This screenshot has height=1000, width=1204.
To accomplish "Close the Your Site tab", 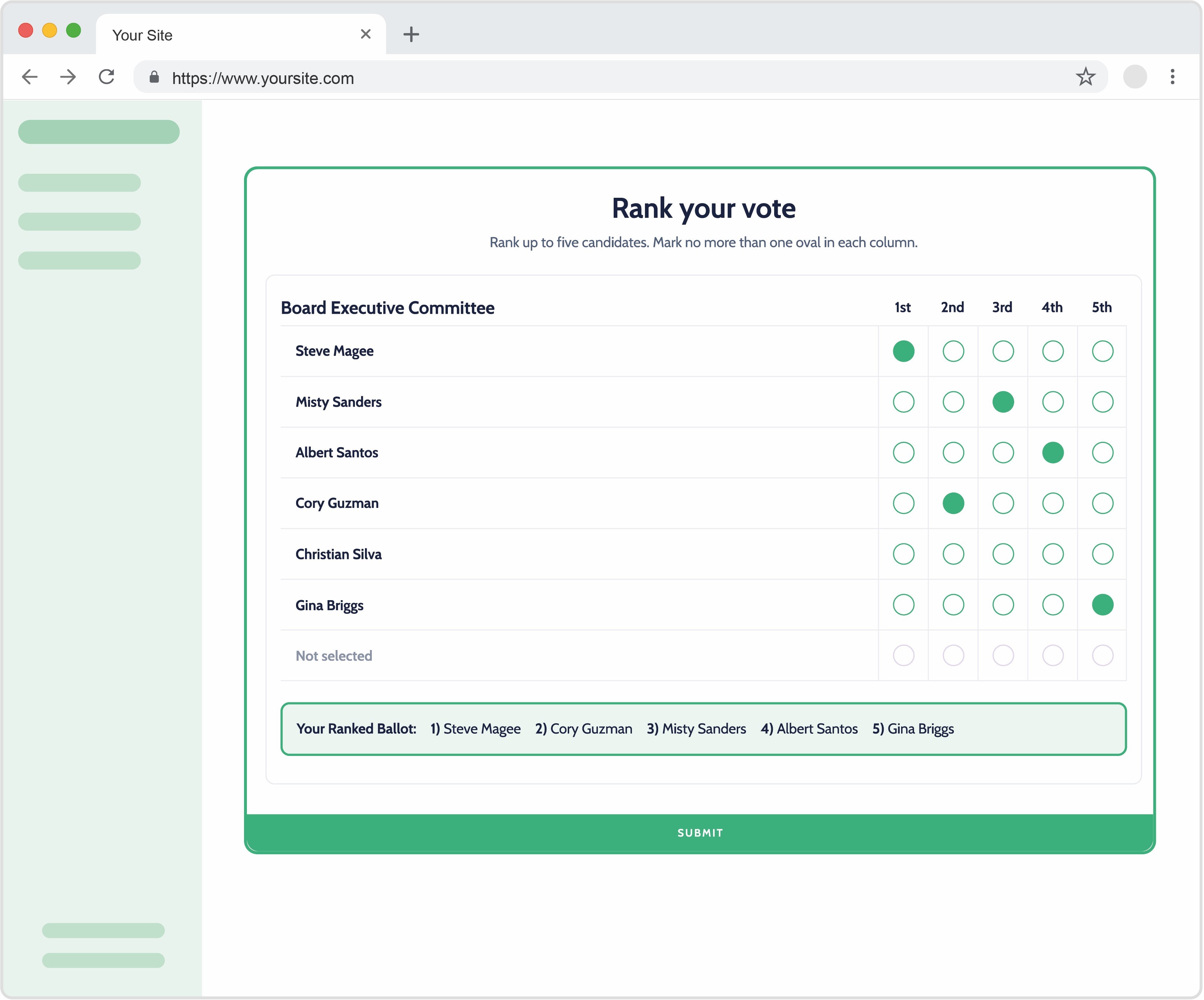I will [365, 34].
